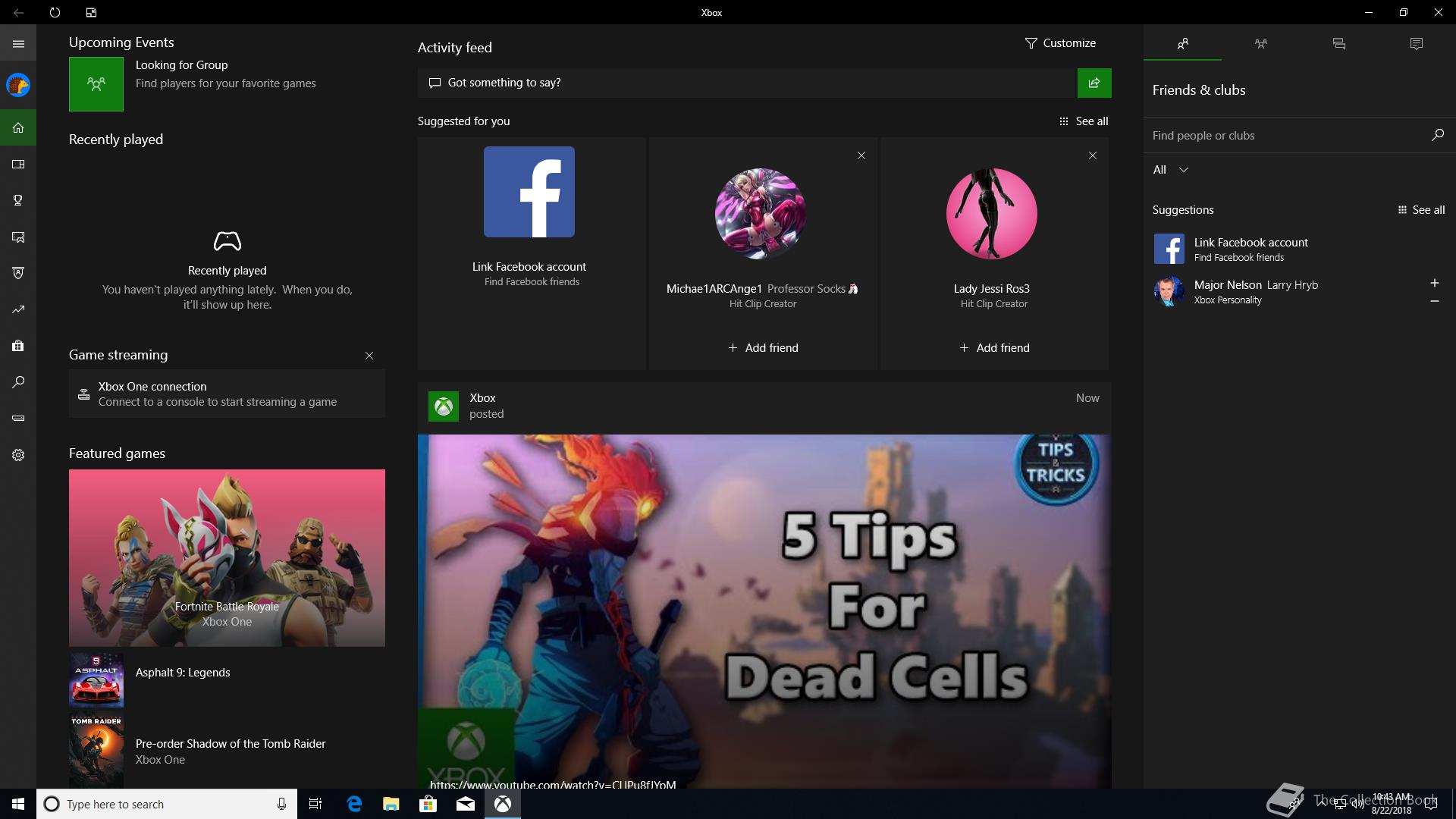Open Xbox One connection streaming option
The width and height of the screenshot is (1456, 819).
pyautogui.click(x=227, y=394)
